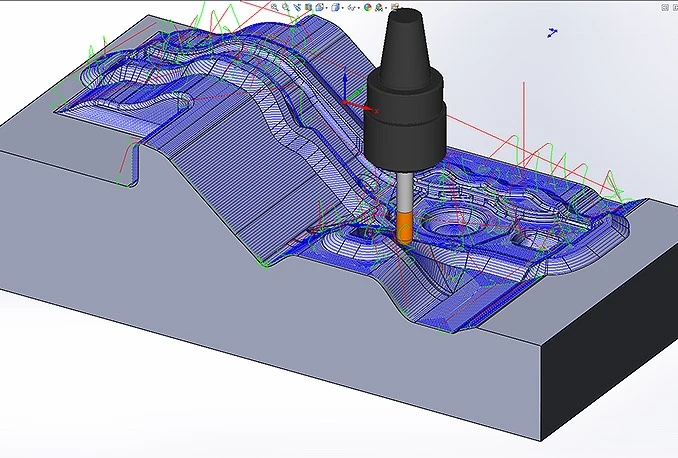The image size is (678, 458).
Task: Toggle the Section View icon
Action: click(308, 7)
